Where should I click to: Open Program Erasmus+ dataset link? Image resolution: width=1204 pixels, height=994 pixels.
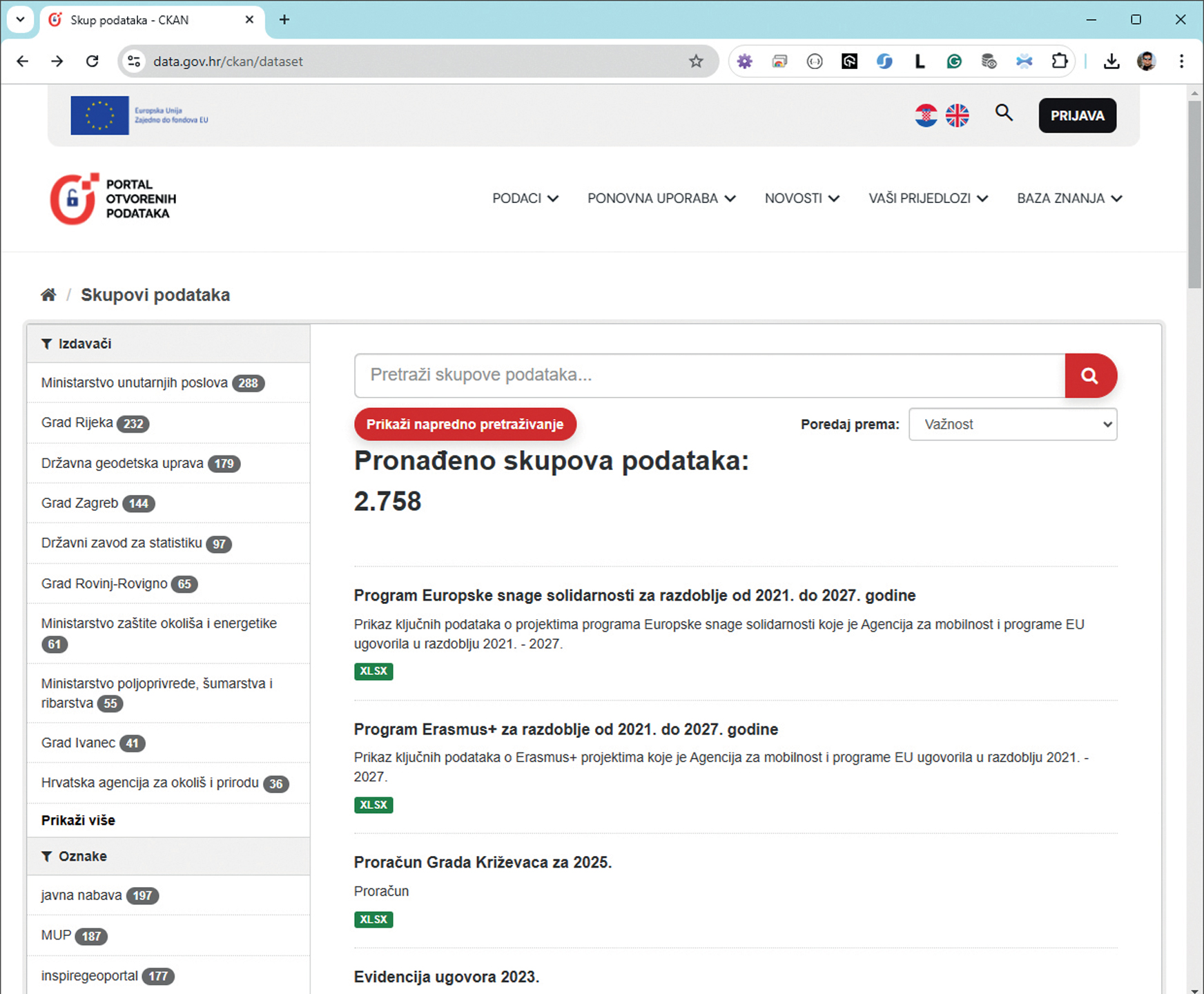click(565, 730)
